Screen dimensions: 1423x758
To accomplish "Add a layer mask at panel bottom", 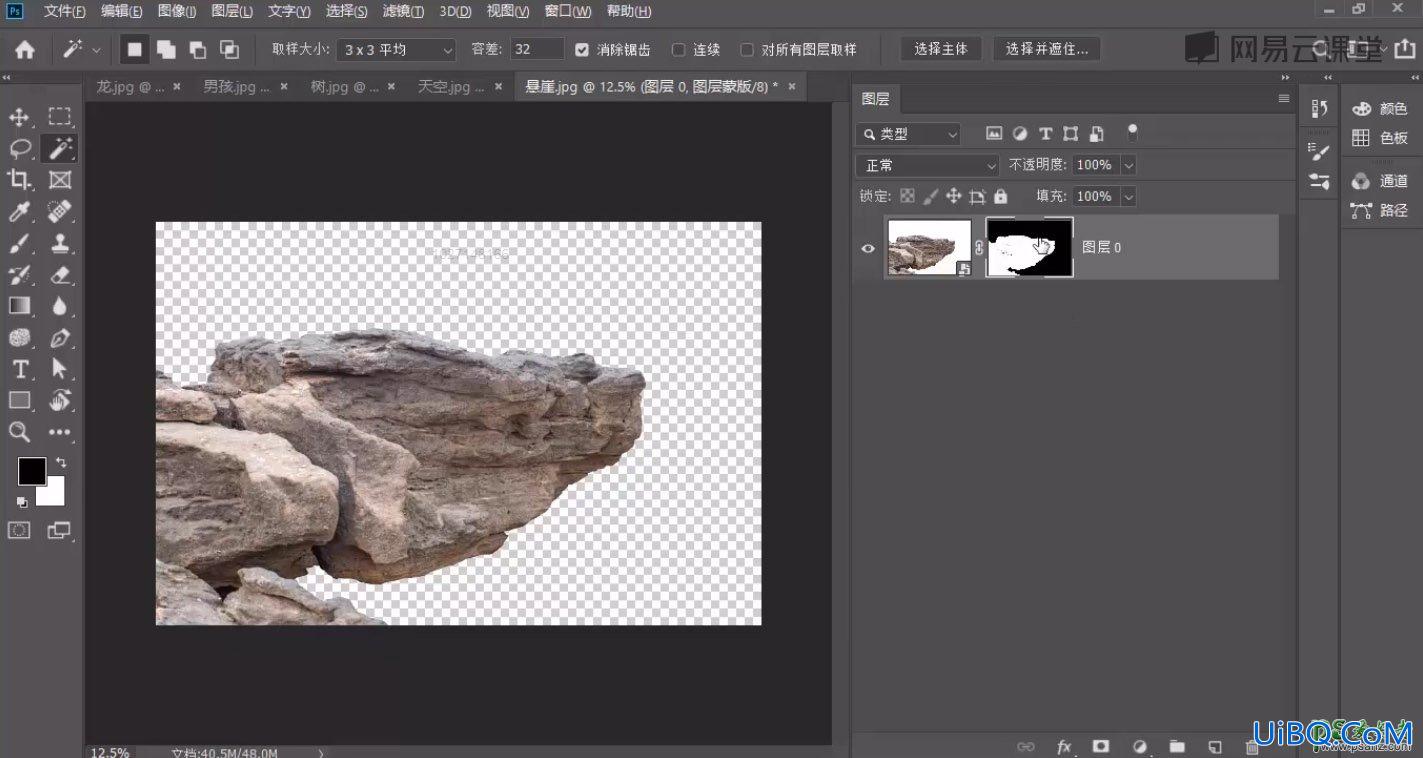I will tap(1101, 746).
